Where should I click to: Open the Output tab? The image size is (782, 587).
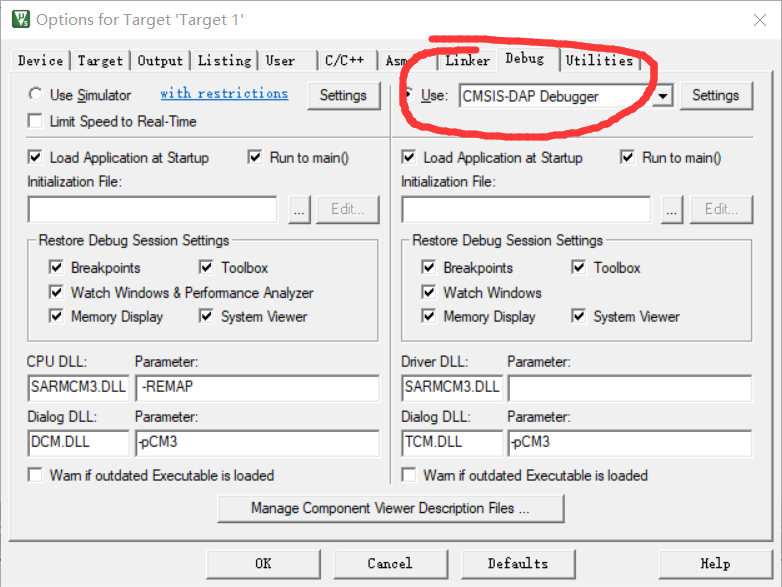[x=160, y=60]
